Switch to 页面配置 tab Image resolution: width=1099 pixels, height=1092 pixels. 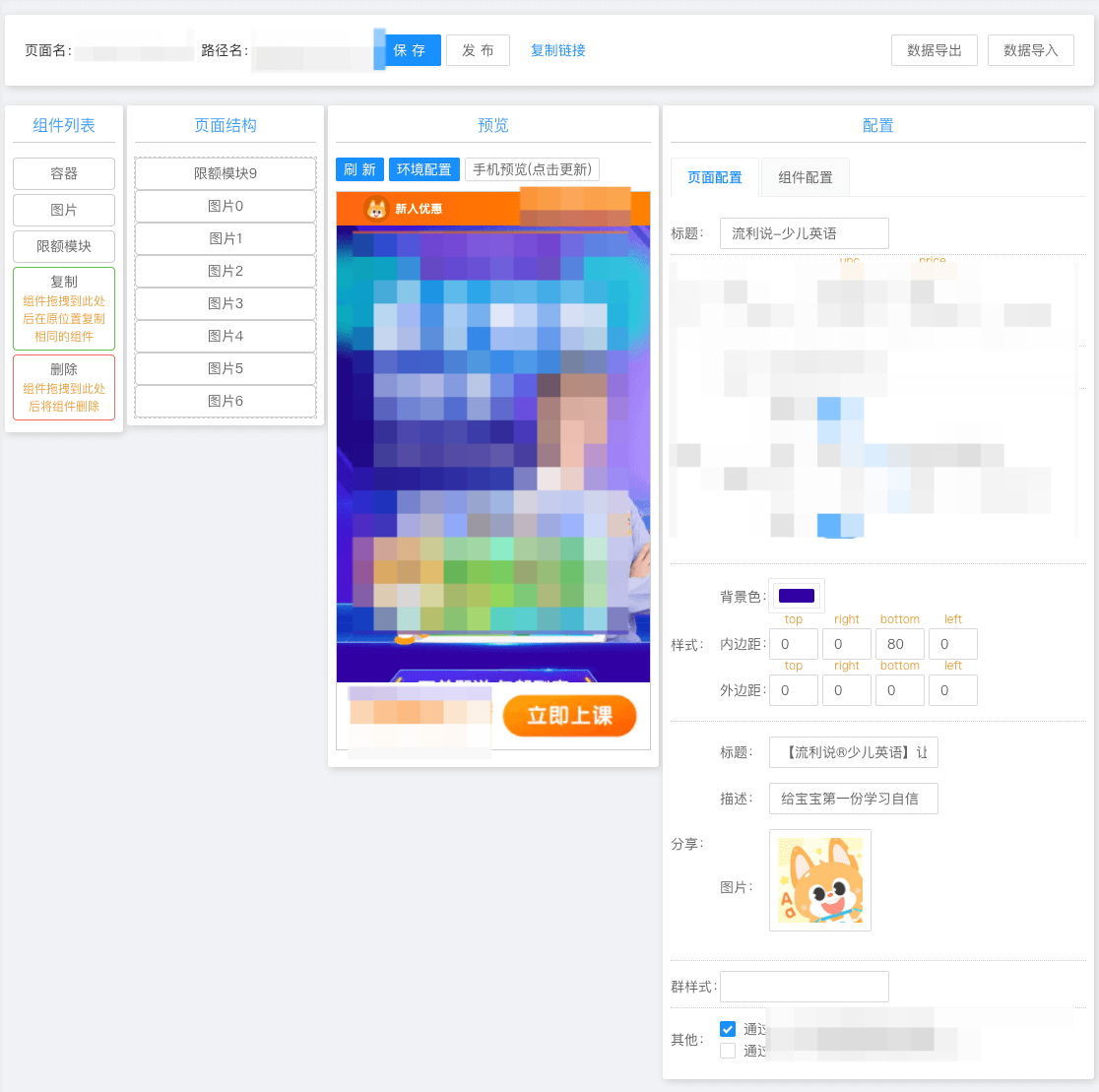tap(715, 177)
